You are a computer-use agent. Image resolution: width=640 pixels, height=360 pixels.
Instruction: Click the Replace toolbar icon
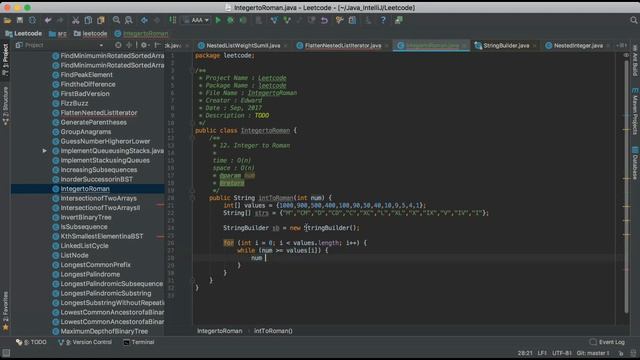coord(129,20)
